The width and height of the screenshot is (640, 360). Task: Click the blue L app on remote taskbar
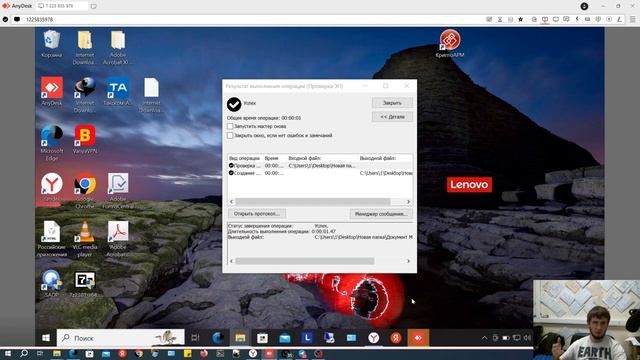point(307,338)
